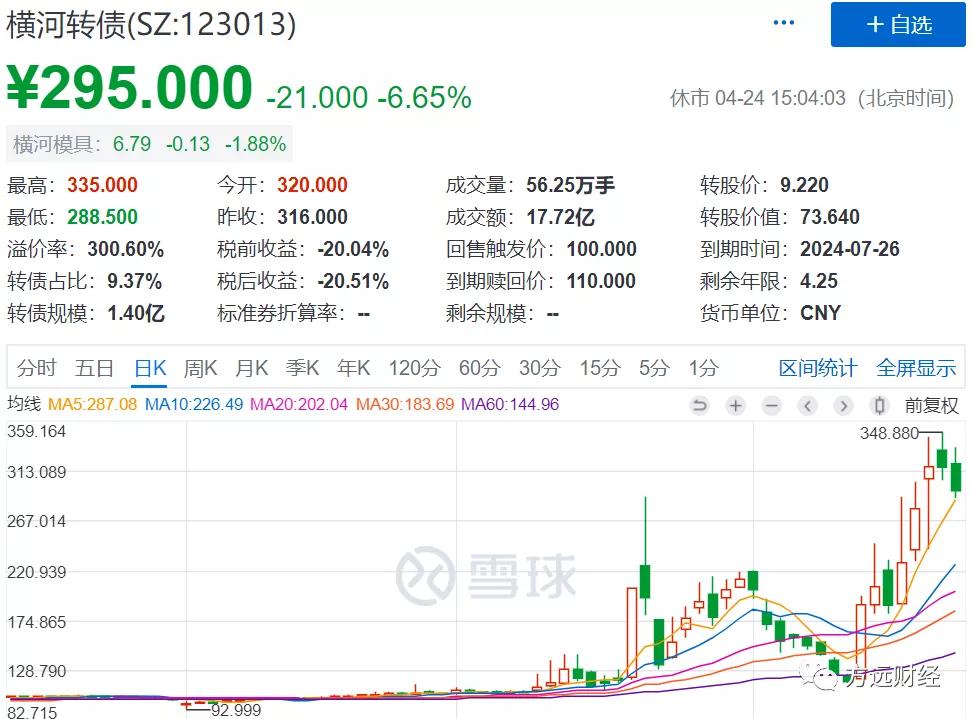
Task: Click 区间统计 interval statistics control
Action: (x=817, y=368)
